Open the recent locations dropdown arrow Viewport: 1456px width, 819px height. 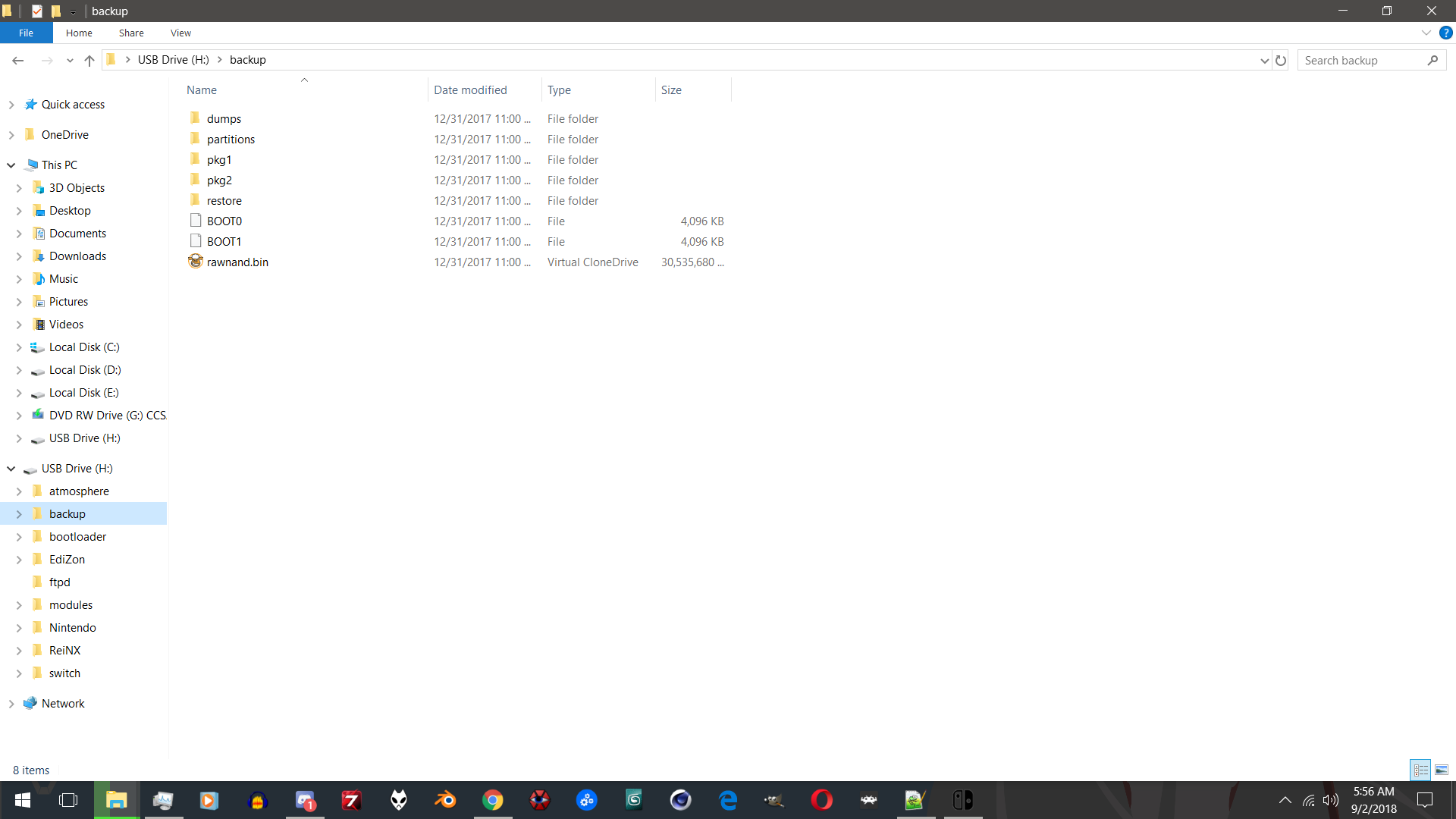[x=70, y=60]
